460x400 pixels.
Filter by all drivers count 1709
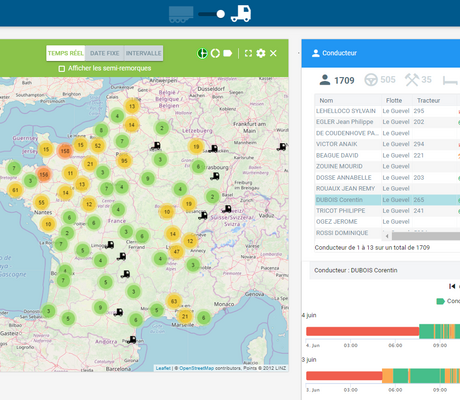[x=337, y=80]
